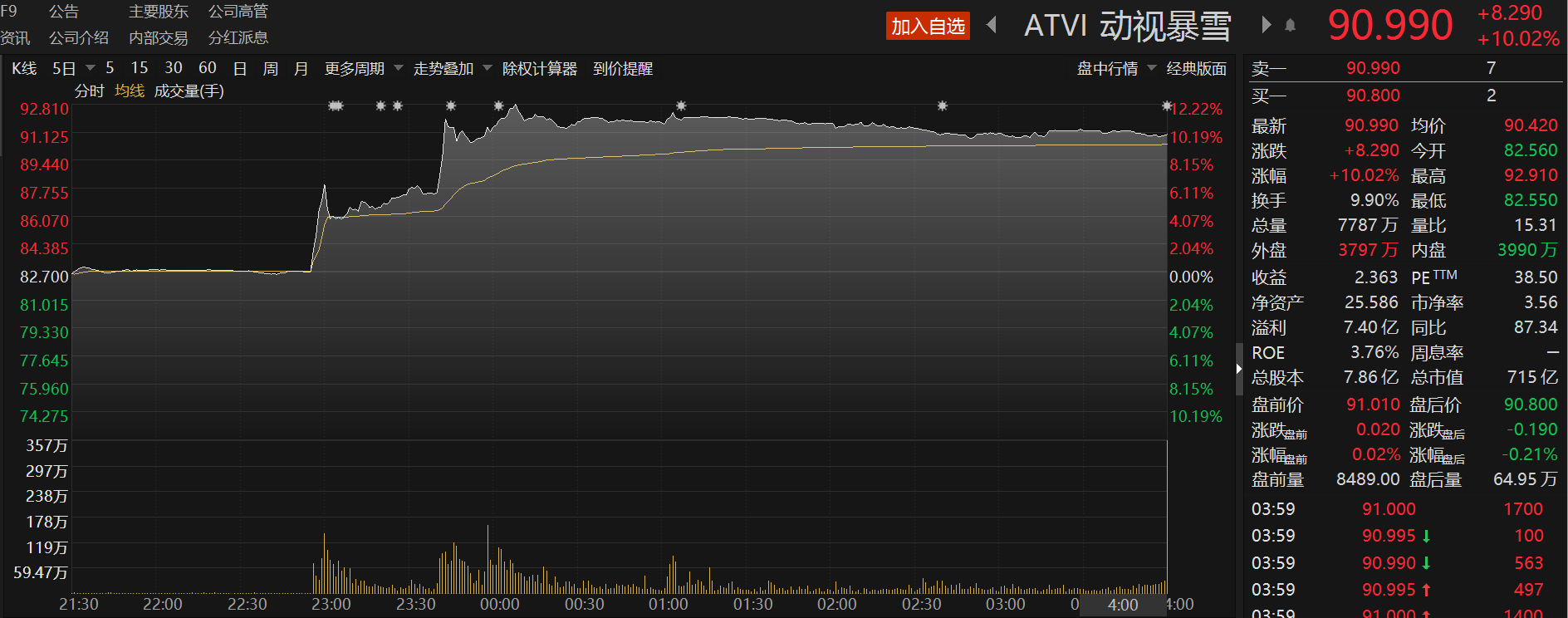Select the 30-minute period tab

click(174, 68)
